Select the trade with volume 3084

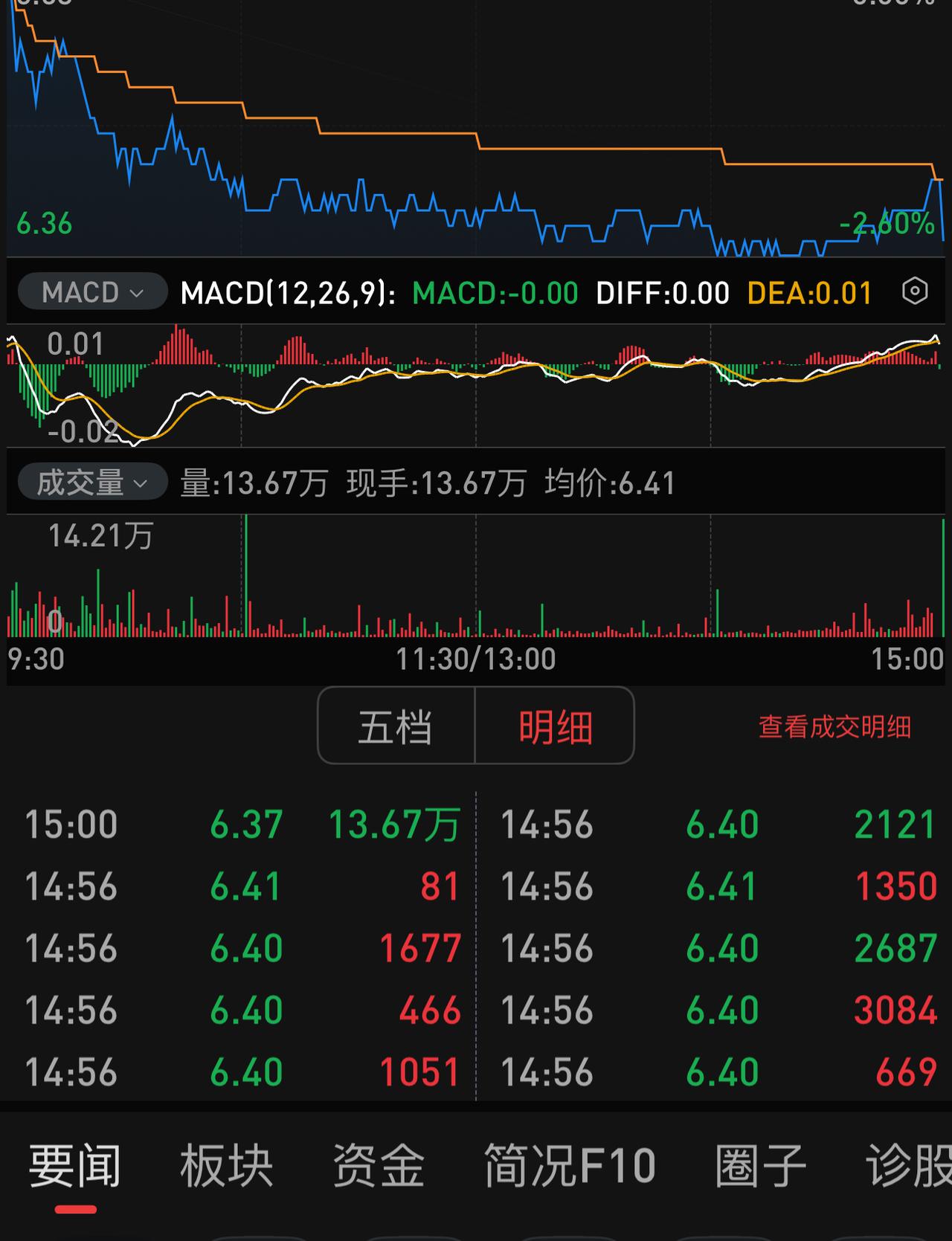(895, 1010)
